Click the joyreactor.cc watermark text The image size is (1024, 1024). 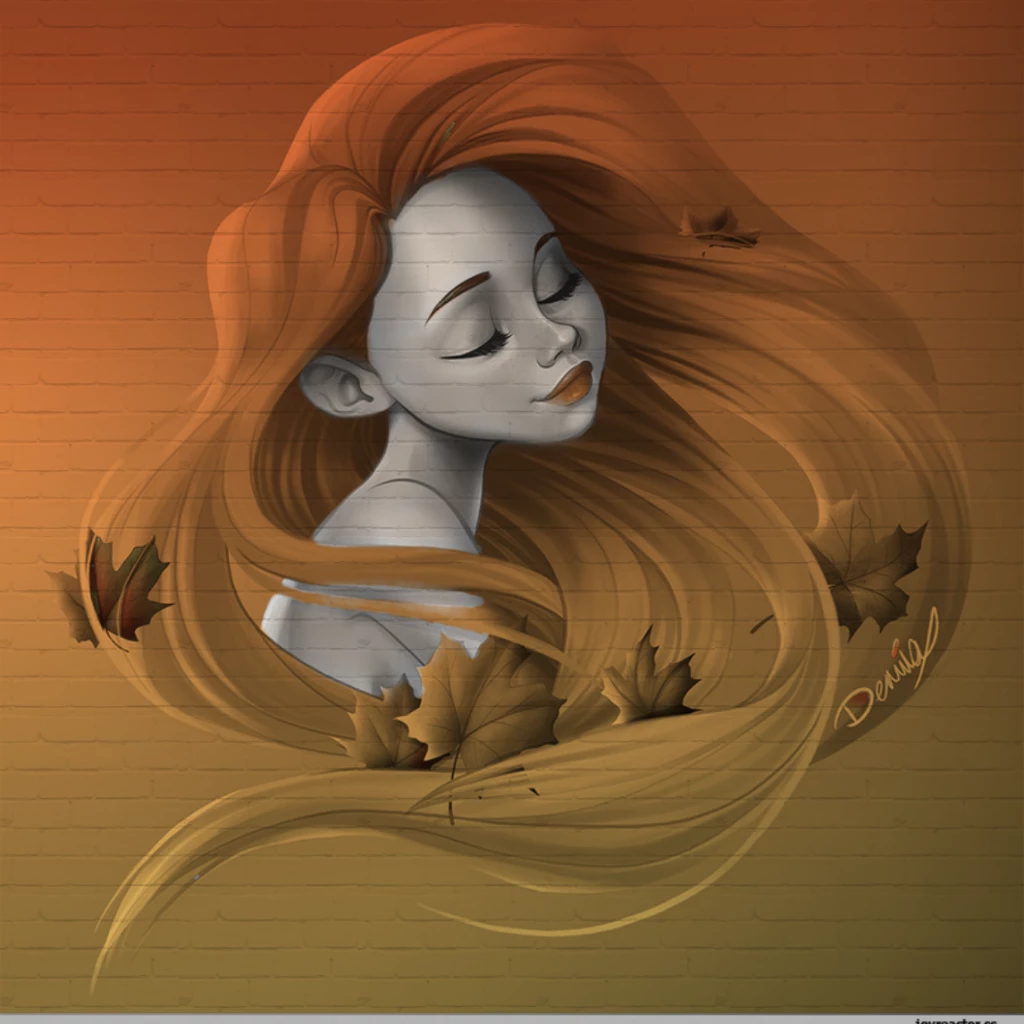click(x=956, y=1020)
